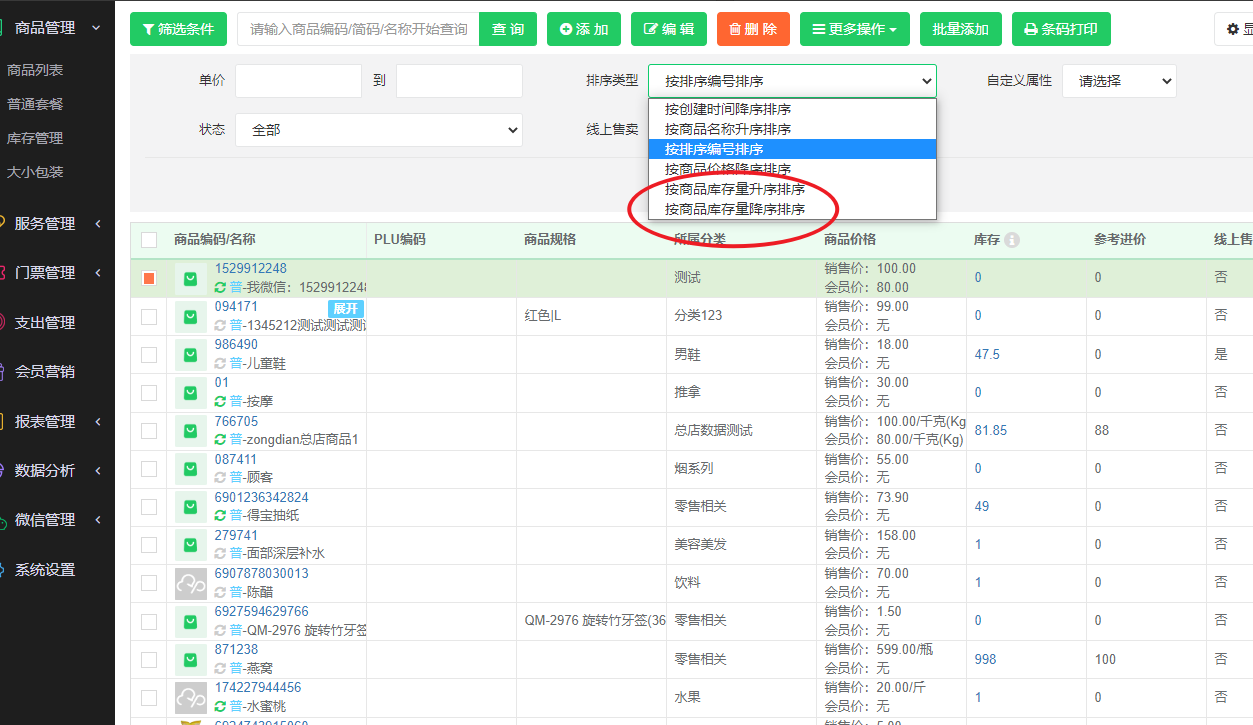Click the green thumbnail icon for 燕窝
The image size is (1253, 725).
pos(190,659)
